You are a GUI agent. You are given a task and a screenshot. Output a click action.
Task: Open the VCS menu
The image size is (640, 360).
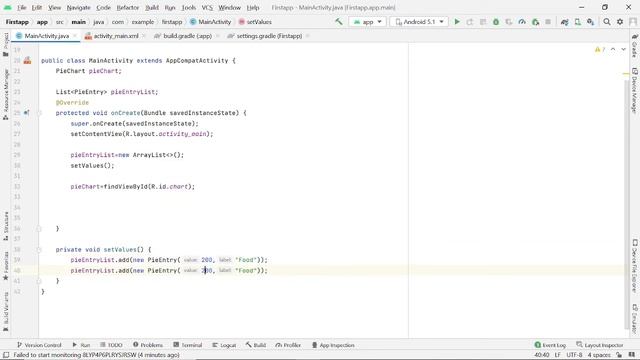tap(207, 7)
